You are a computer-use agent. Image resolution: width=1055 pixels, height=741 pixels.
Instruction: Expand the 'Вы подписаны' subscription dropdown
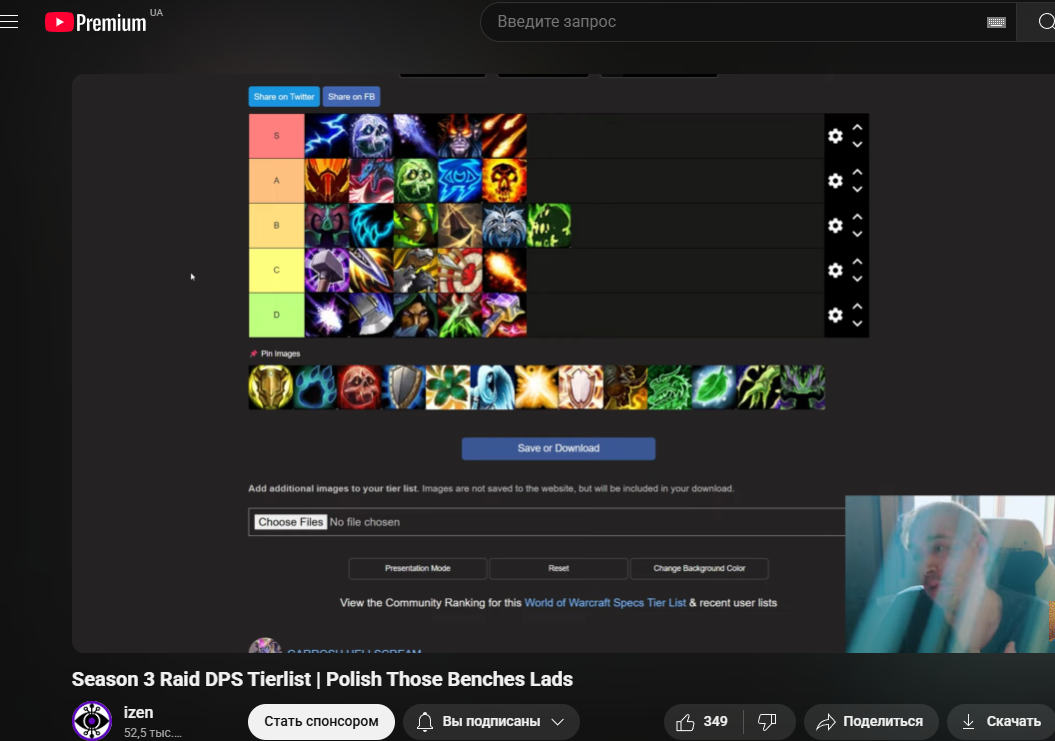[491, 721]
